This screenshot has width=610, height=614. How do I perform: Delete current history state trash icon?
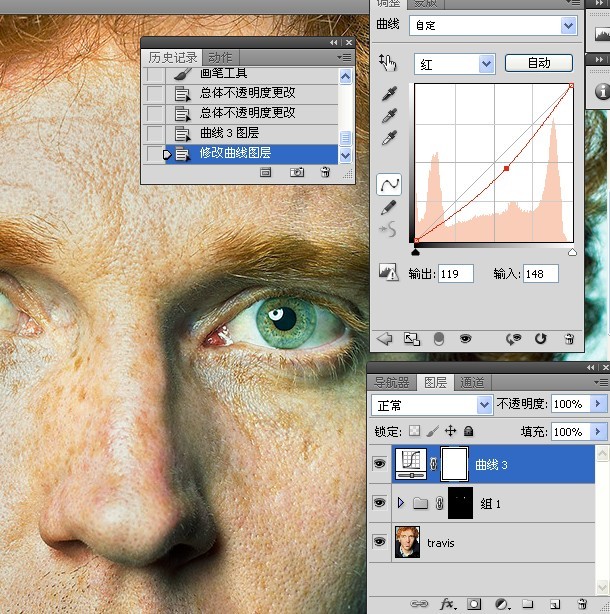pos(325,172)
